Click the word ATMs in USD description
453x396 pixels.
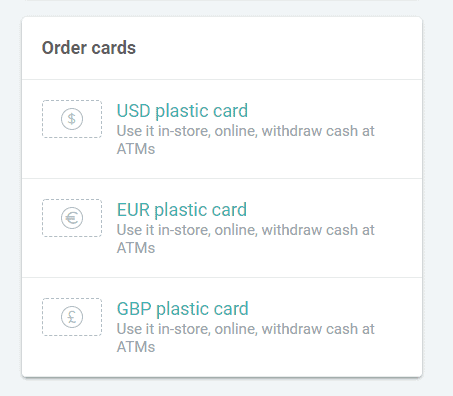pos(136,149)
